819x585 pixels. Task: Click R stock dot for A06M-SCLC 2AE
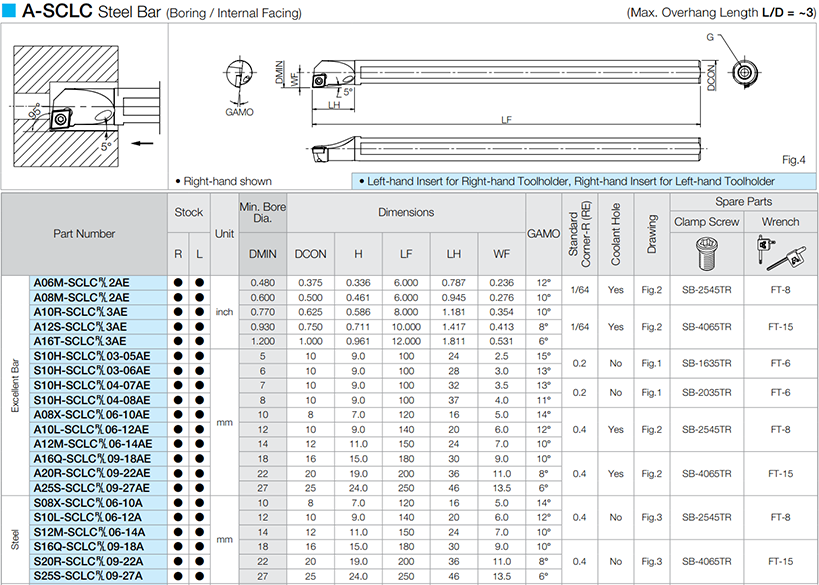tap(178, 283)
